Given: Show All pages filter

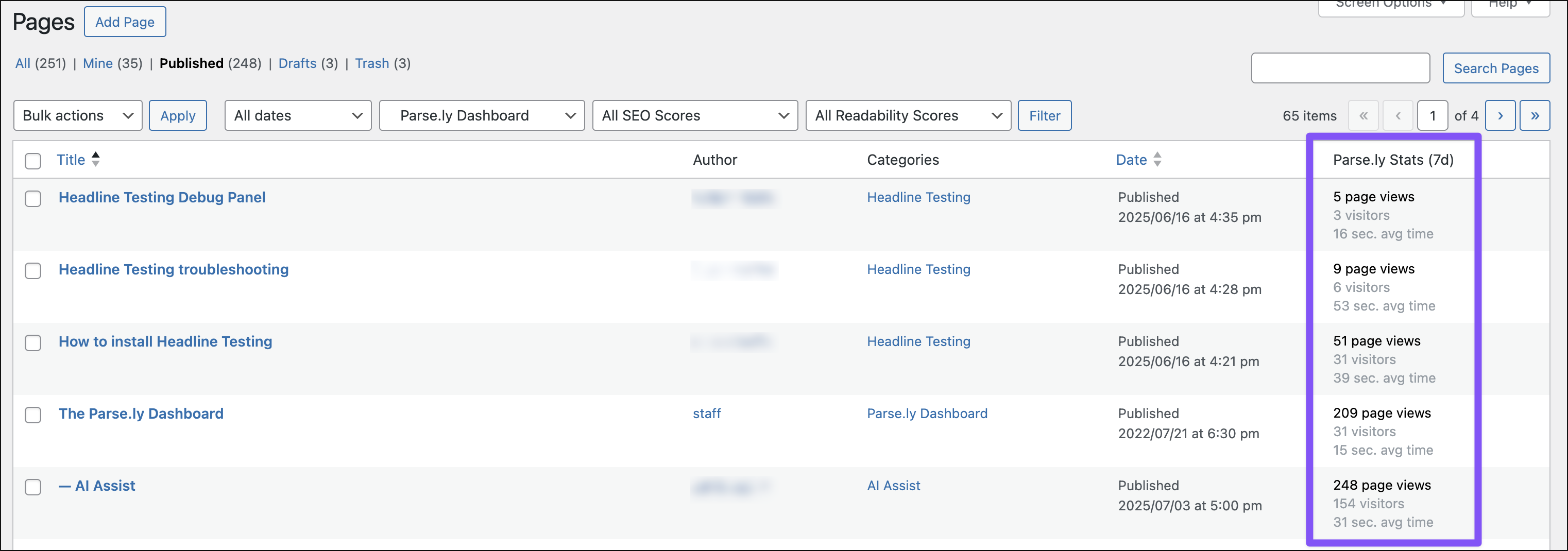Looking at the screenshot, I should [23, 63].
